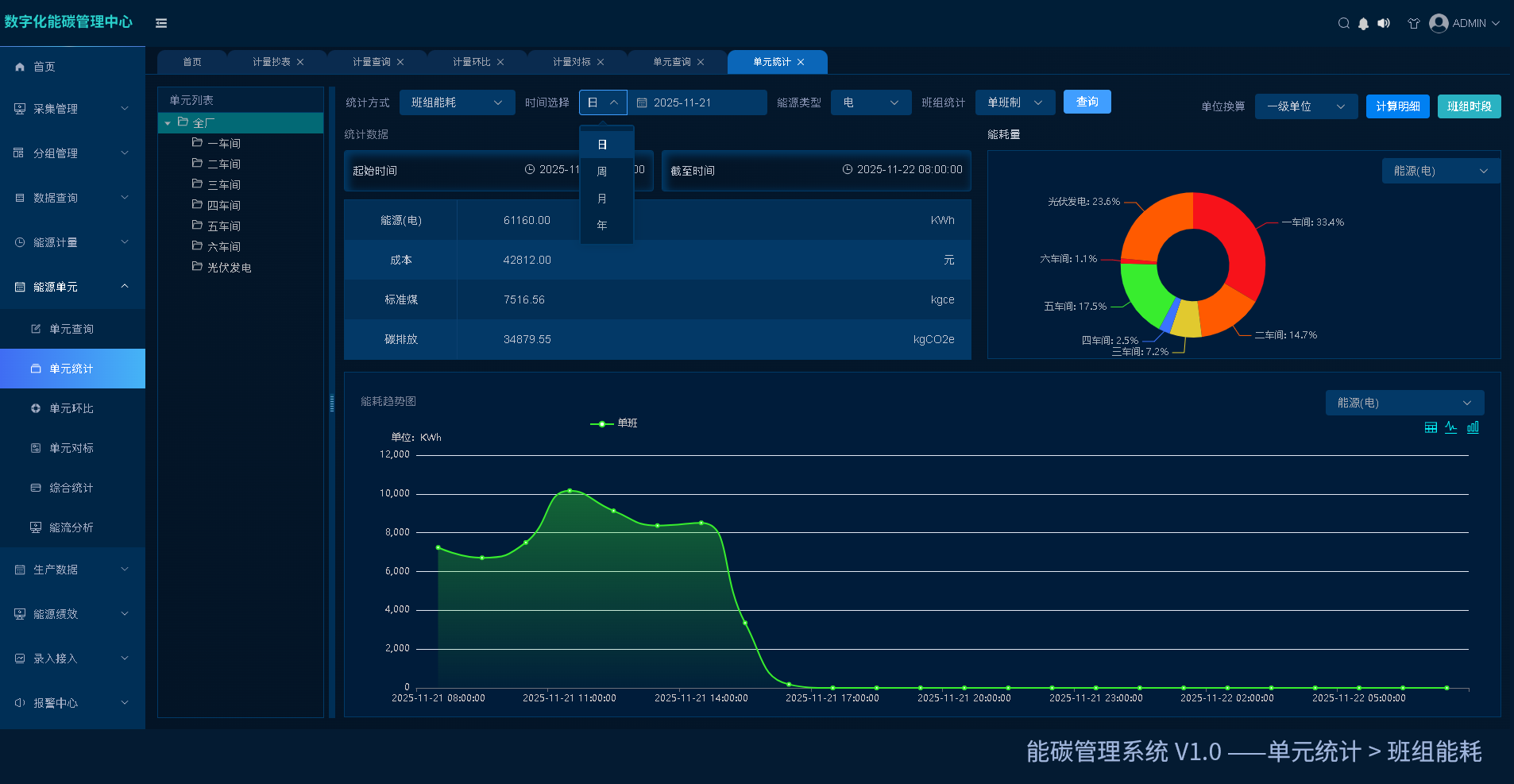1514x784 pixels.
Task: Open the 单位换算 一级单位 dropdown
Action: click(x=1307, y=106)
